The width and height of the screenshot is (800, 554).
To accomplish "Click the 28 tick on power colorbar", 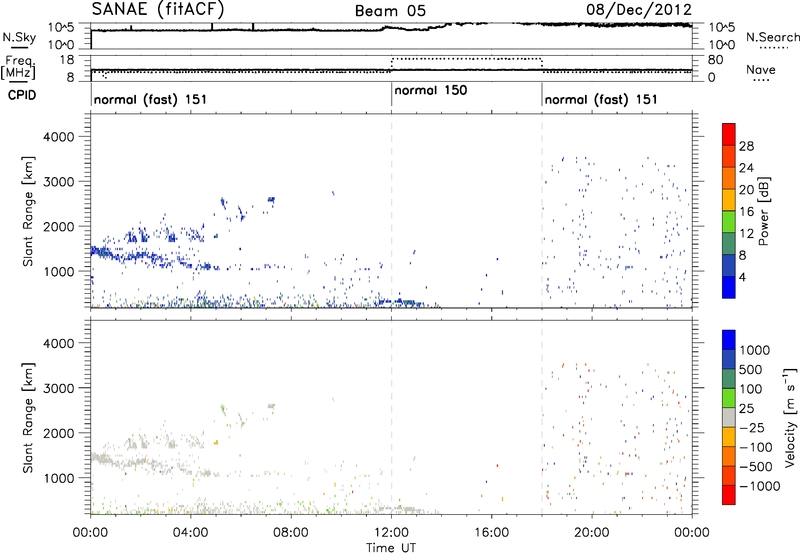I will pyautogui.click(x=746, y=146).
